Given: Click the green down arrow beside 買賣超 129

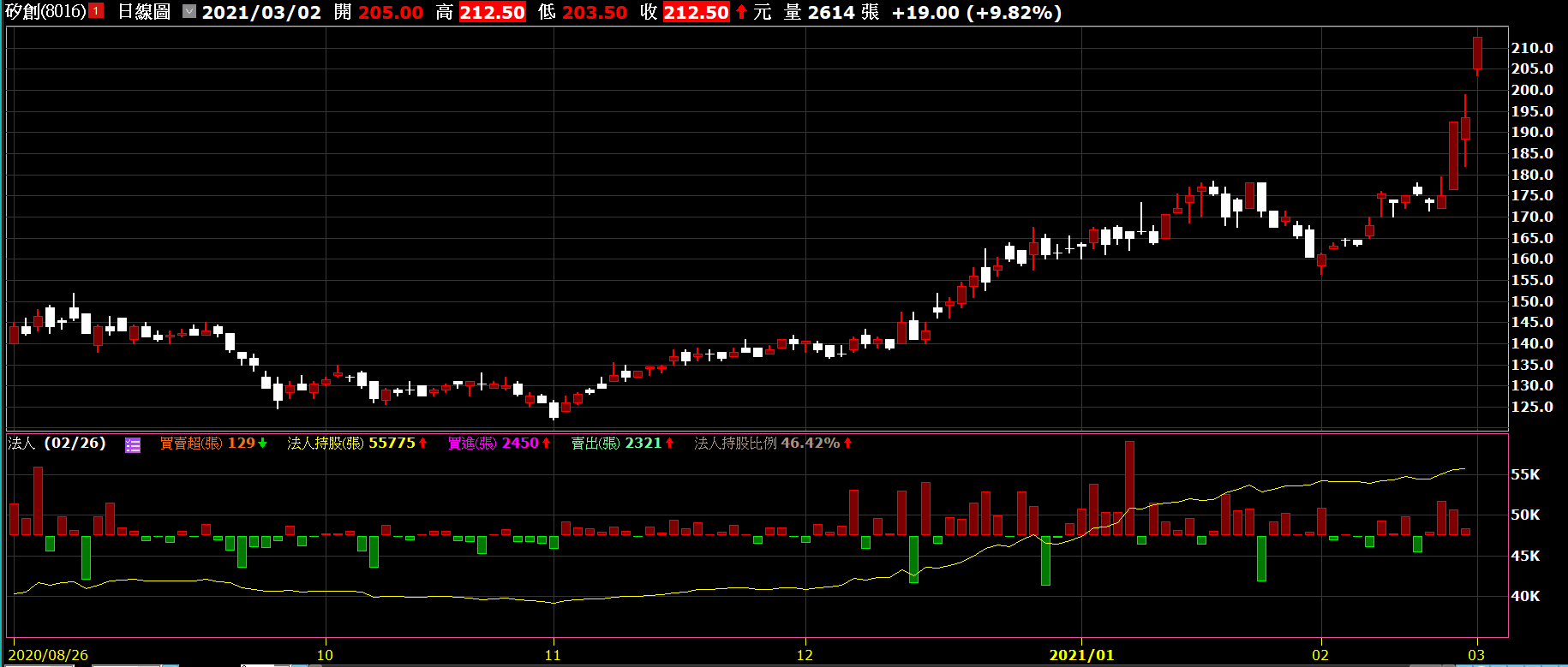Looking at the screenshot, I should (x=263, y=443).
